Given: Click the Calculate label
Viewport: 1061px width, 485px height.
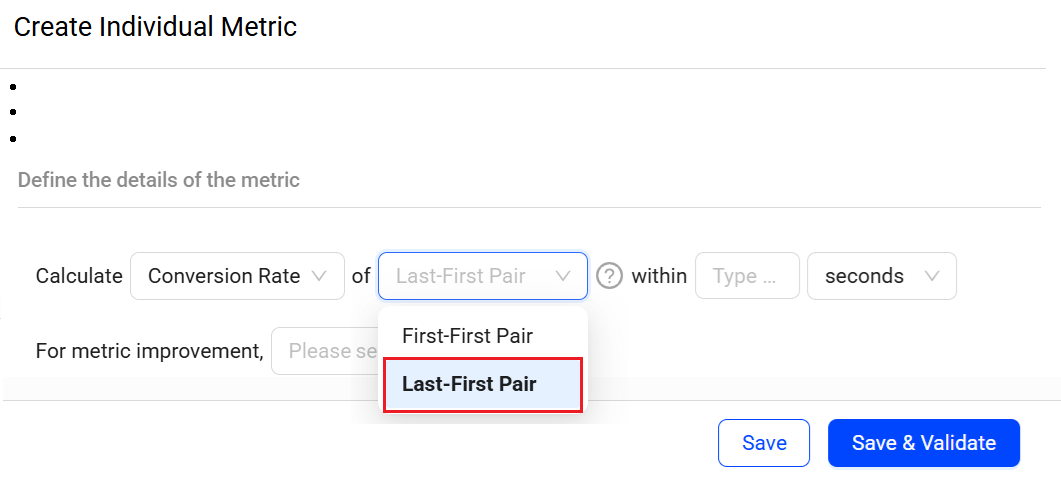Looking at the screenshot, I should tap(79, 277).
